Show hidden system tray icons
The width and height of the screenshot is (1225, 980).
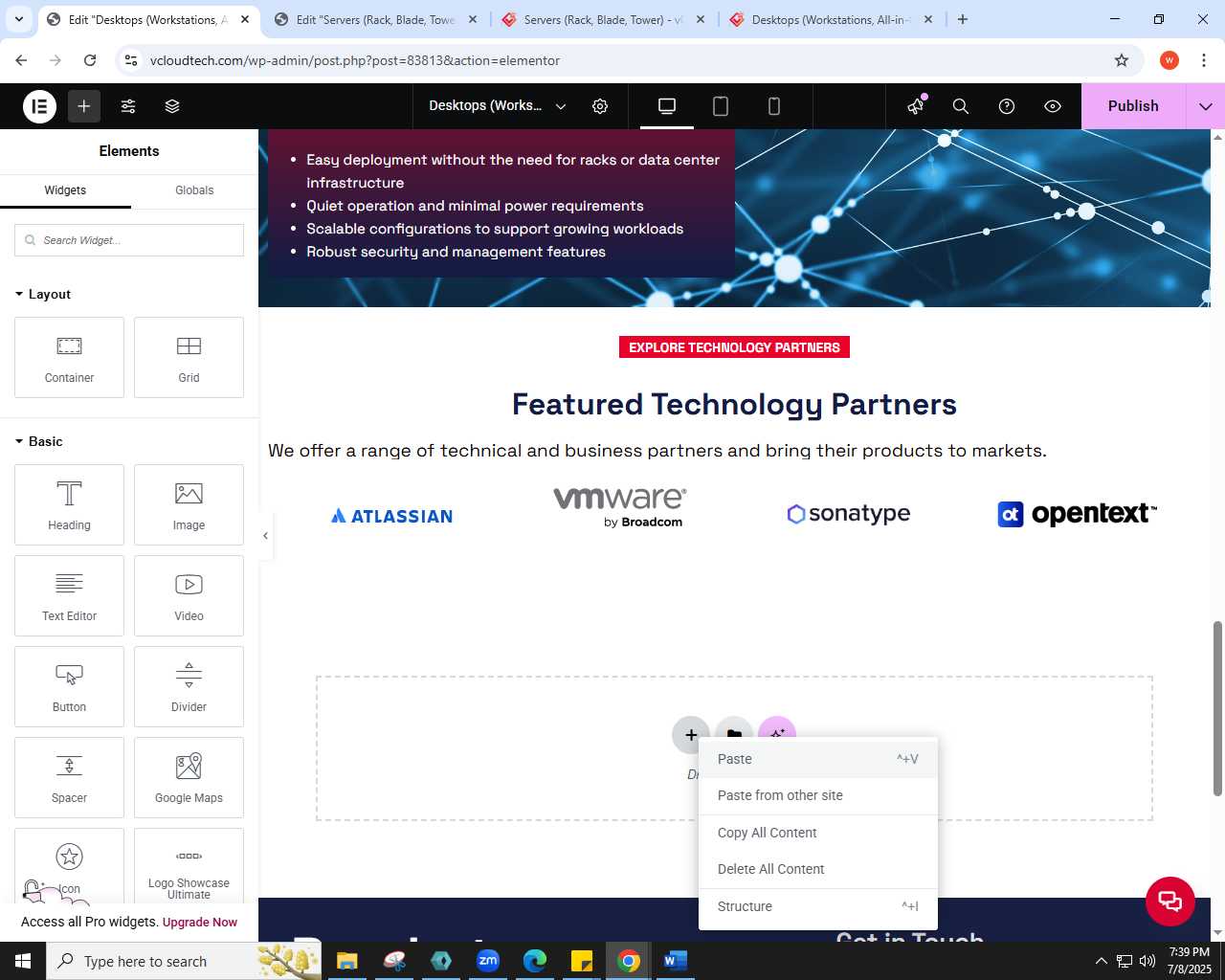click(x=1101, y=961)
